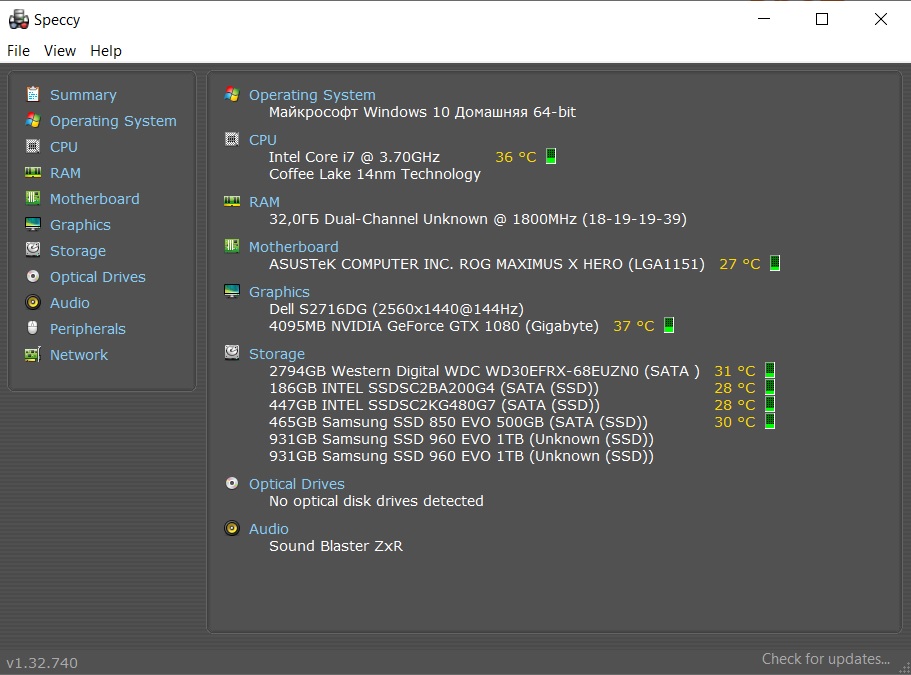Open the View menu
Image resolution: width=911 pixels, height=675 pixels.
click(60, 51)
